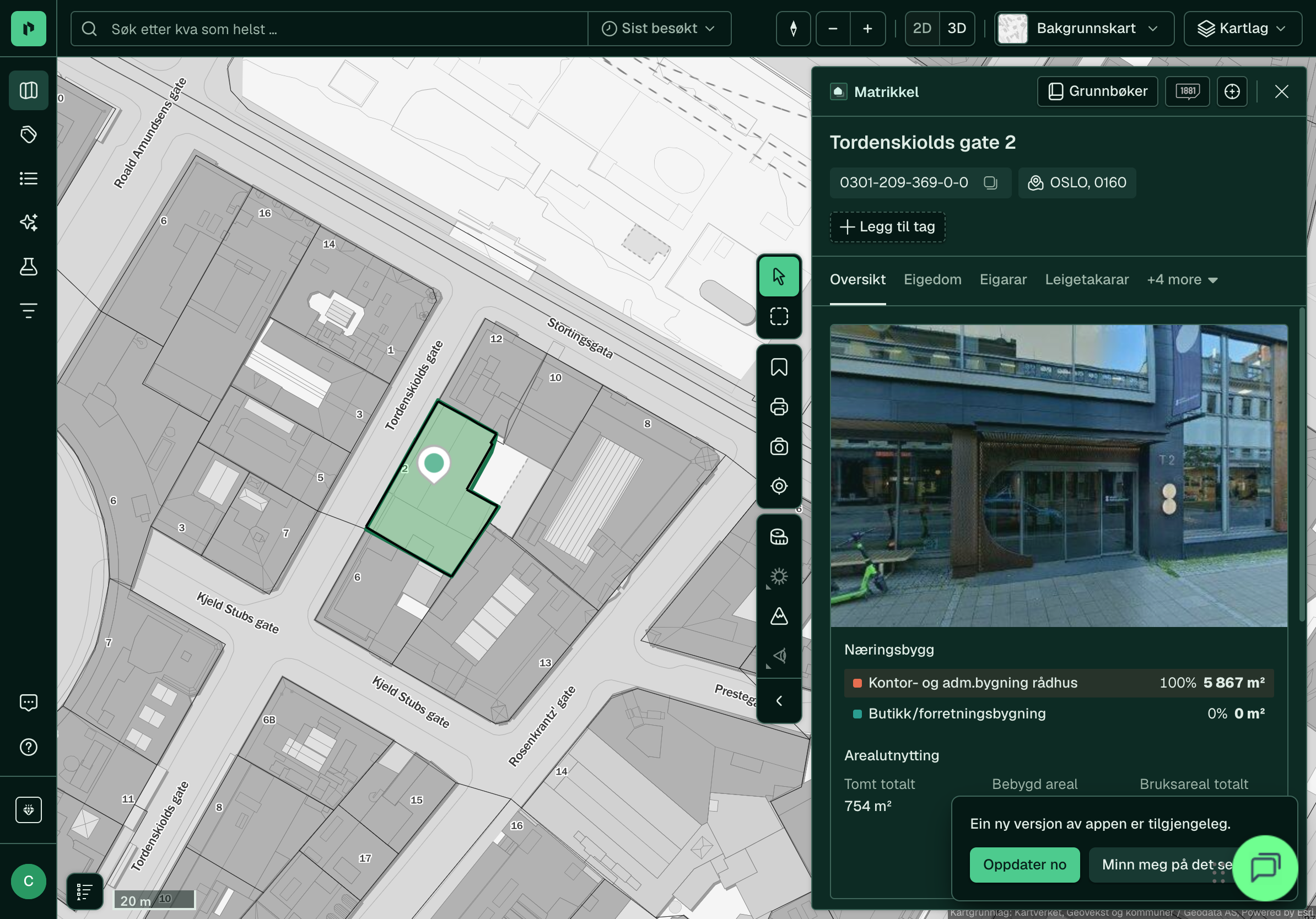
Task: Open the help question mark icon
Action: pyautogui.click(x=28, y=747)
